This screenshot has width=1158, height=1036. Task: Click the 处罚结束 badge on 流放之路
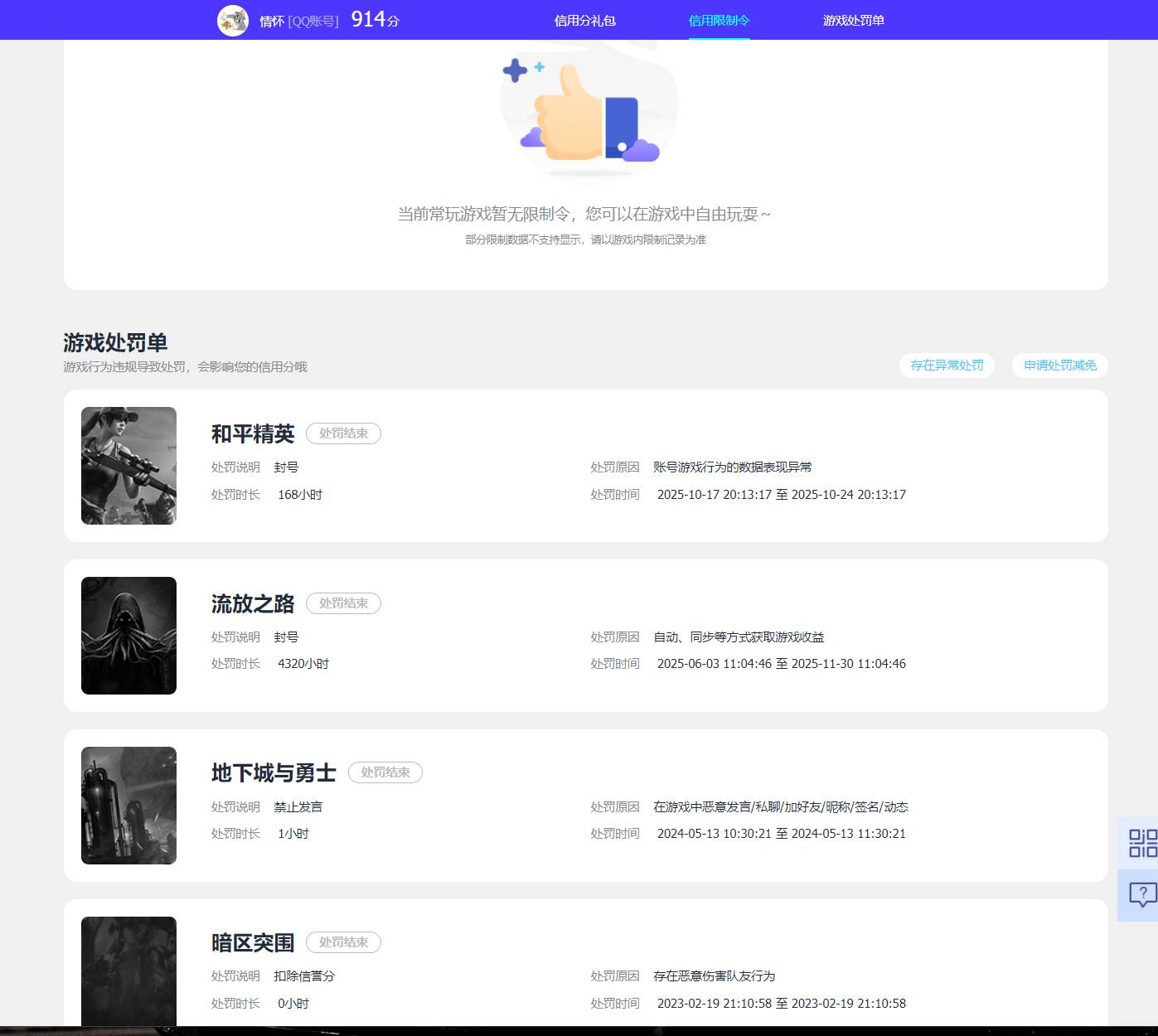343,603
